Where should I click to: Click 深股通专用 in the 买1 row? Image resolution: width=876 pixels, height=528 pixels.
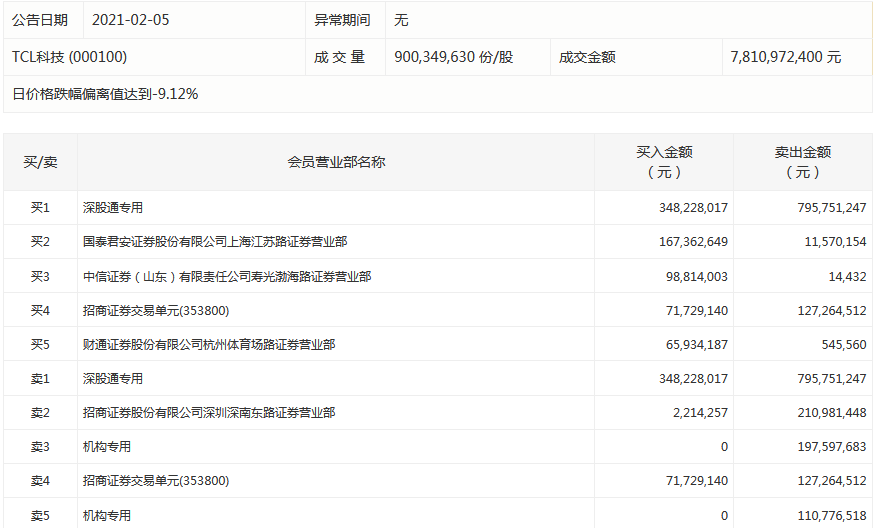[x=113, y=207]
